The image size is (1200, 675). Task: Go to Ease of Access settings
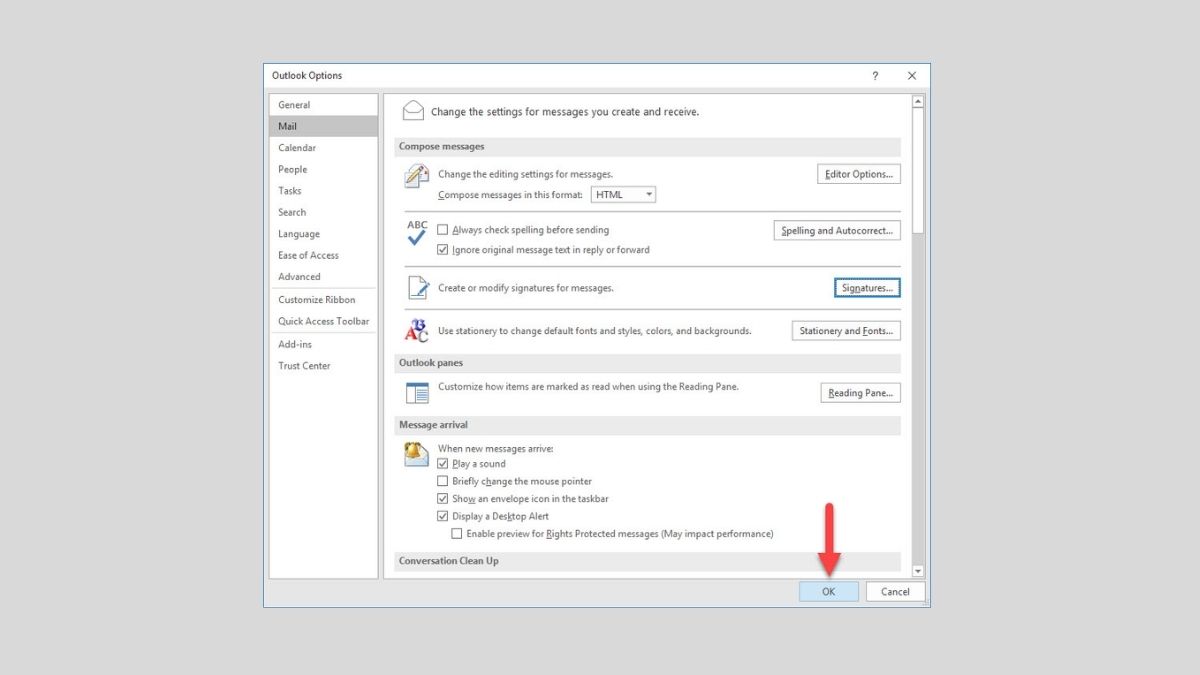point(323,255)
